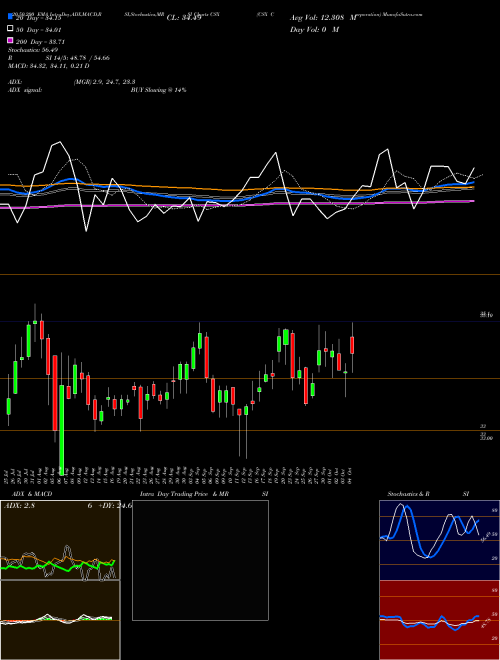Select the '50 Day = 34.01' label
Screen dimensions: 500x660
pyautogui.click(x=39, y=29)
